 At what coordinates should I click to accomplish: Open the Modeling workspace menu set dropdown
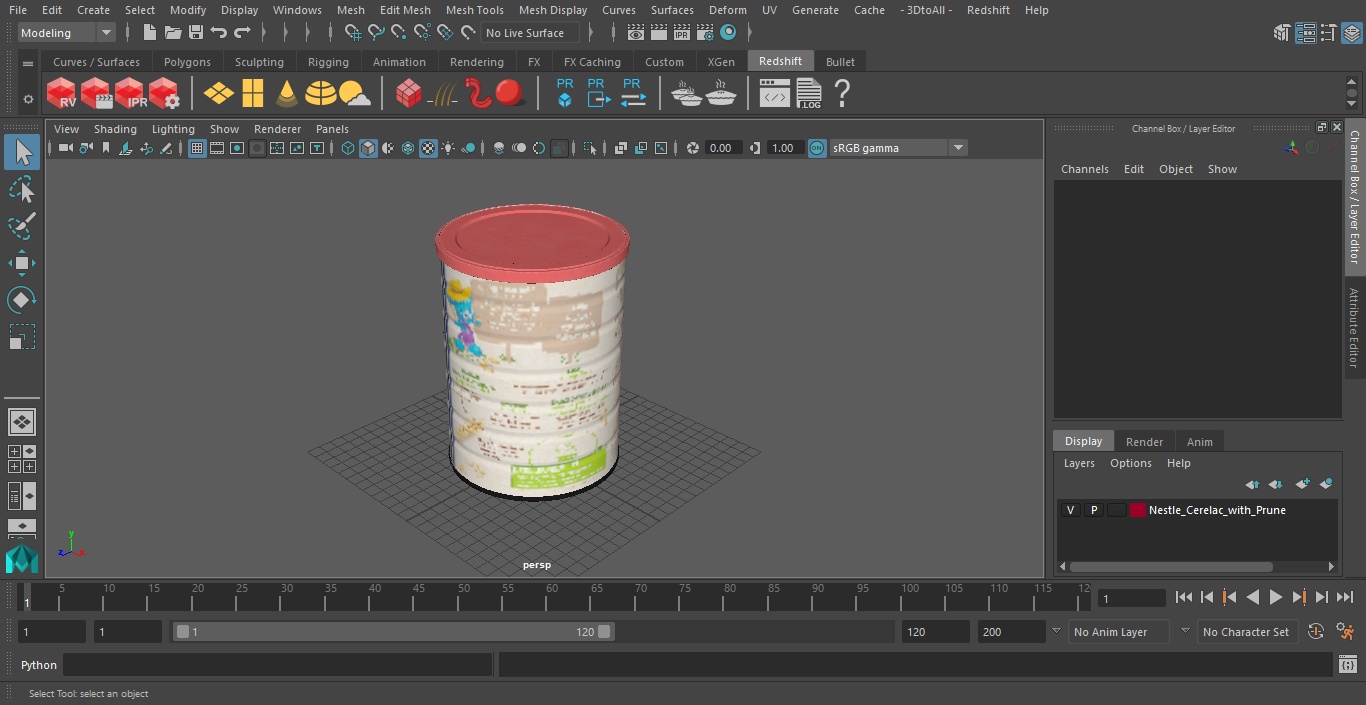67,33
